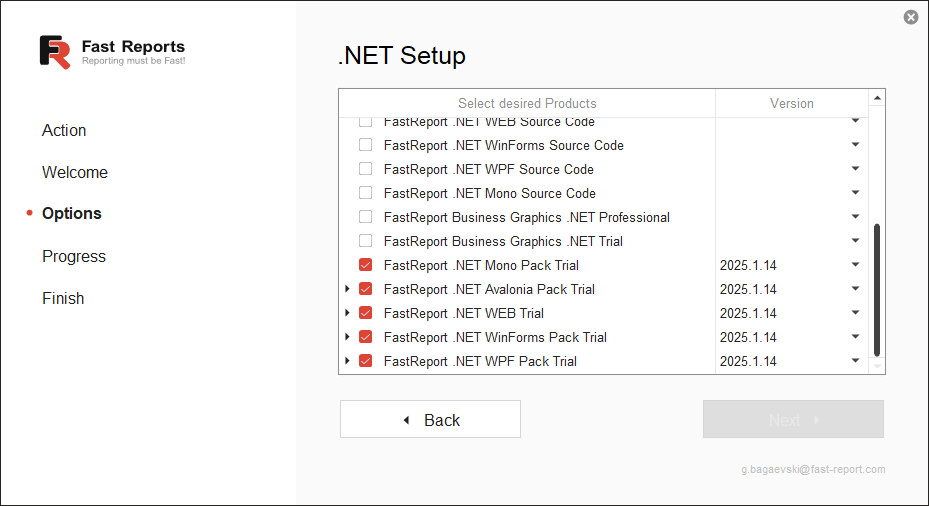Go to the Action step
929x506 pixels.
coord(64,130)
